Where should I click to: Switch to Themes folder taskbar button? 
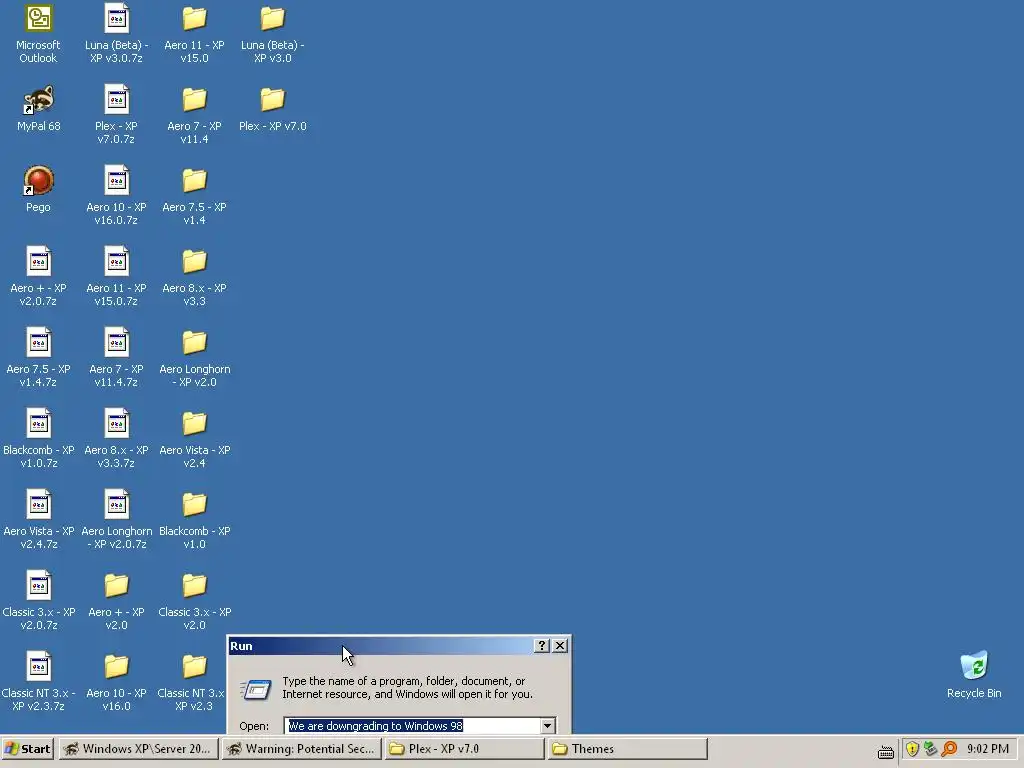coord(627,749)
